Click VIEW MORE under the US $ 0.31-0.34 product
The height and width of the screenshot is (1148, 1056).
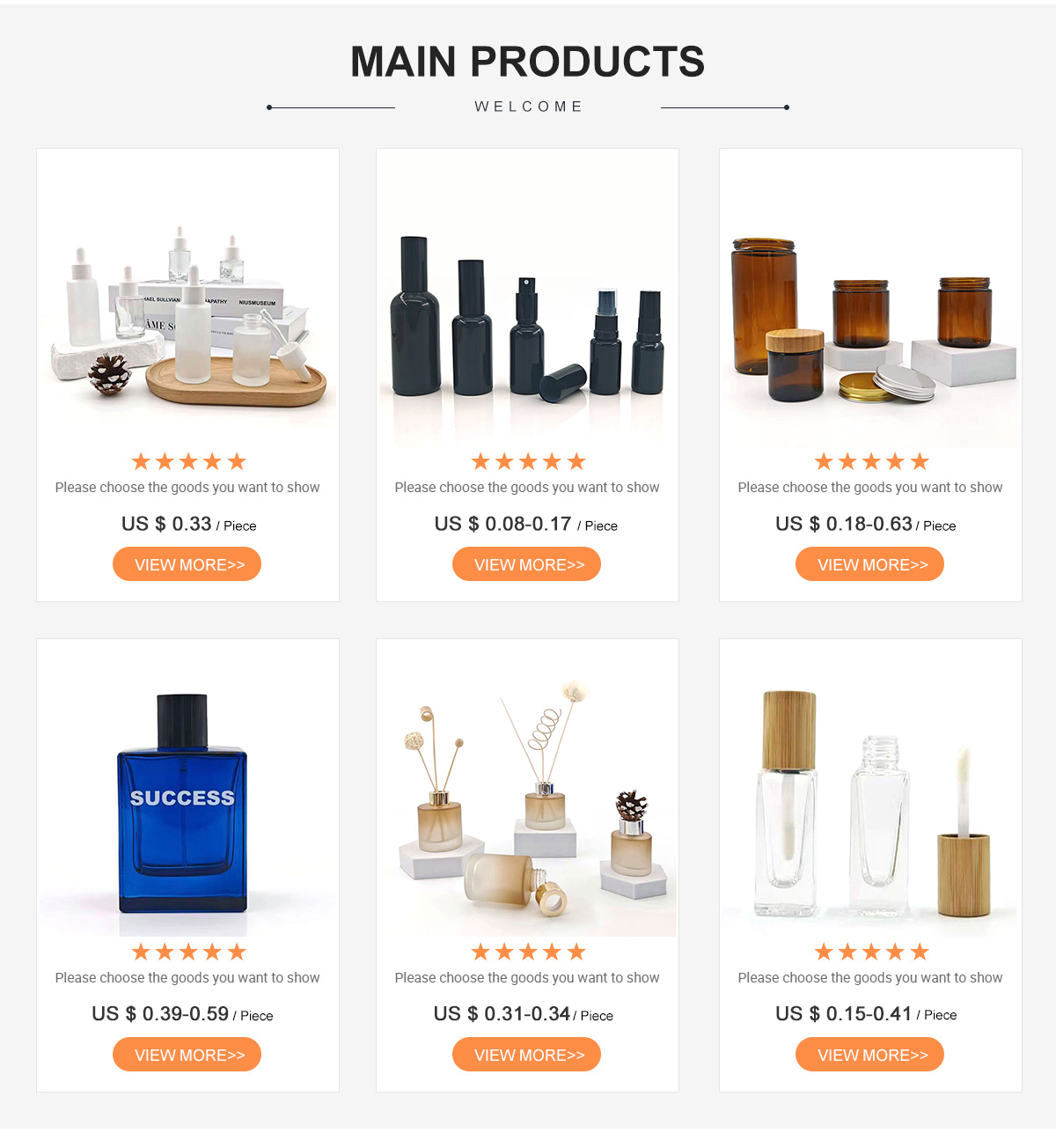[526, 1055]
